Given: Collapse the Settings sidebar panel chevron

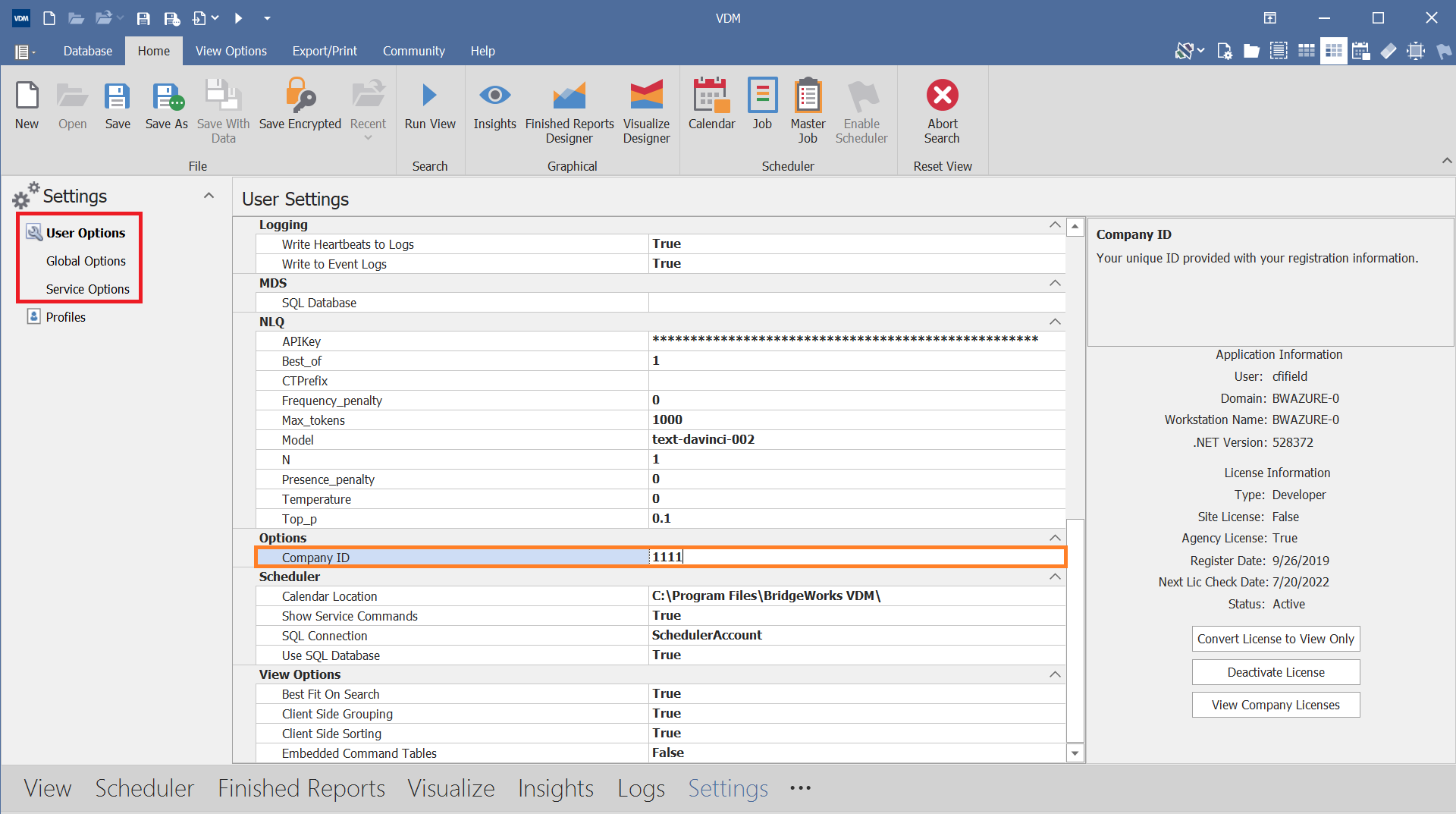Looking at the screenshot, I should coord(209,196).
